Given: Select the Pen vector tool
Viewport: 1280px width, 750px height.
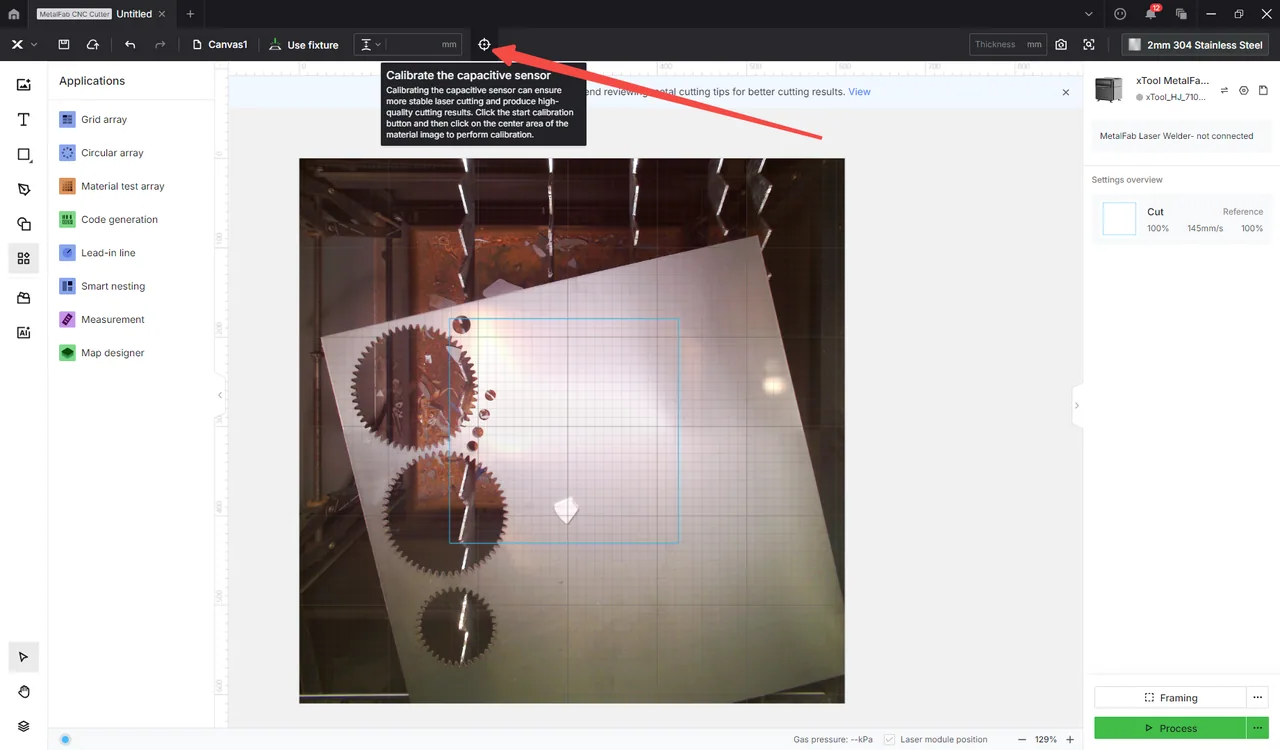Looking at the screenshot, I should click(x=24, y=189).
